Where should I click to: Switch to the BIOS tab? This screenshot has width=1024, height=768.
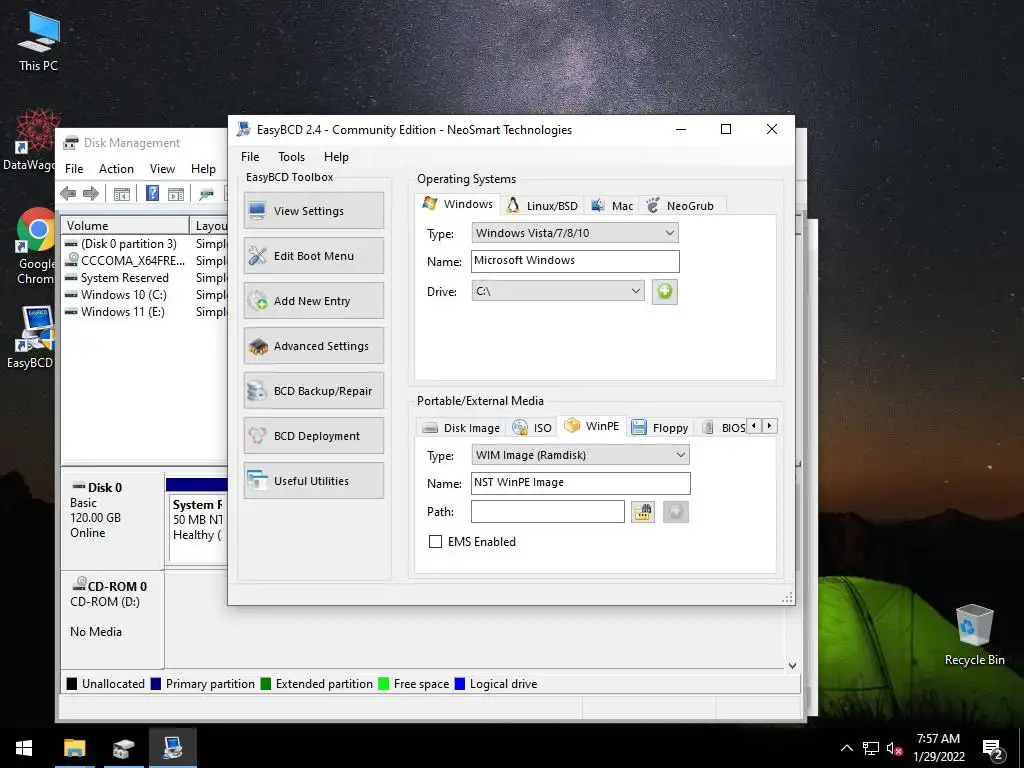pos(723,428)
